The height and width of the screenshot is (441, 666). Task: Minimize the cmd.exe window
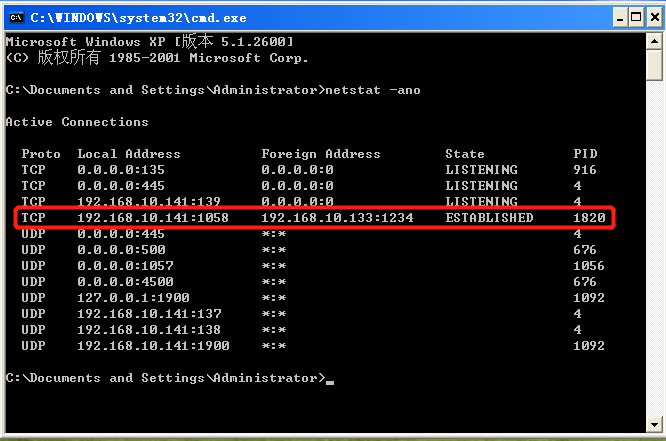pyautogui.click(x=620, y=18)
